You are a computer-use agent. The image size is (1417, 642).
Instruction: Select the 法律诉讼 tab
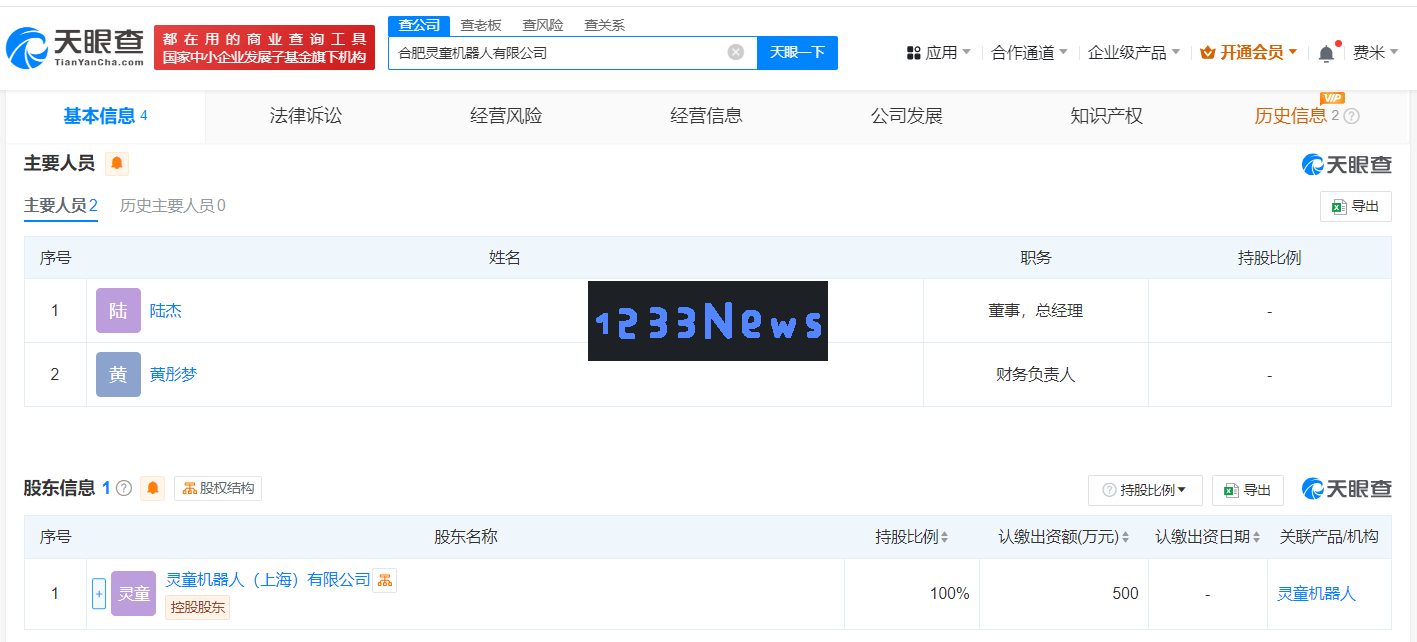click(x=306, y=116)
